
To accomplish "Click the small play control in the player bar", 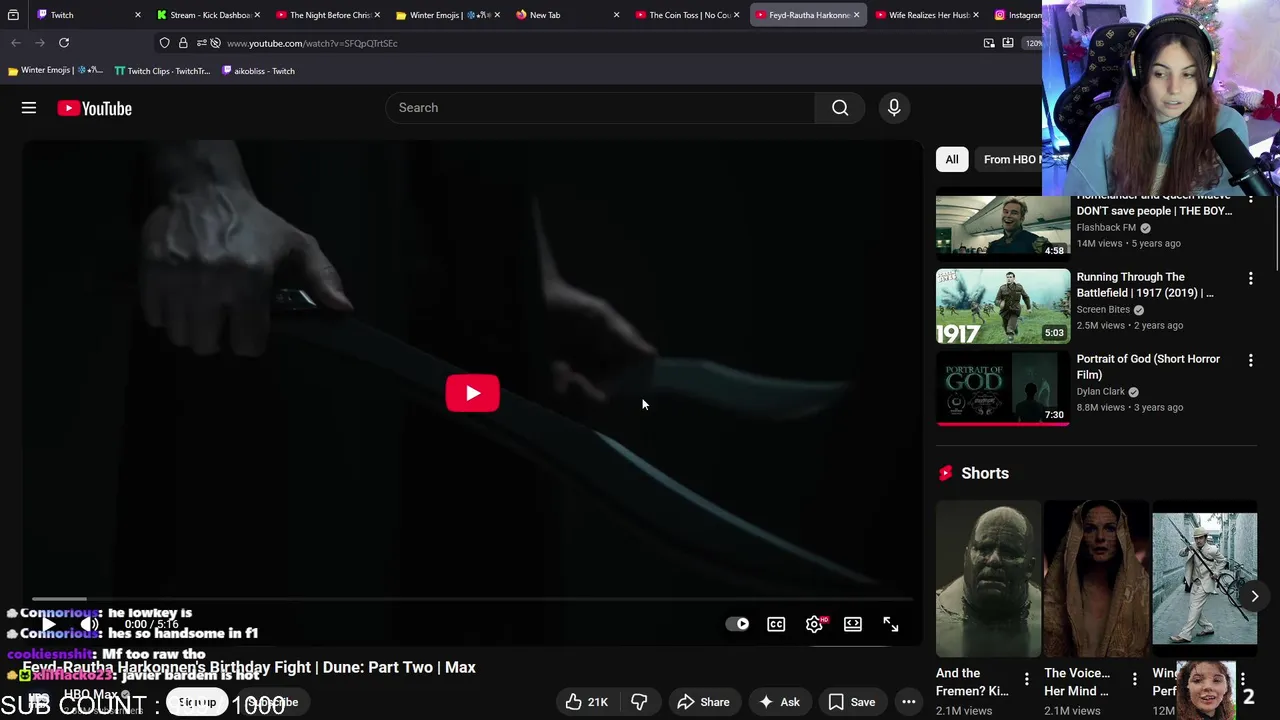I will pyautogui.click(x=48, y=624).
